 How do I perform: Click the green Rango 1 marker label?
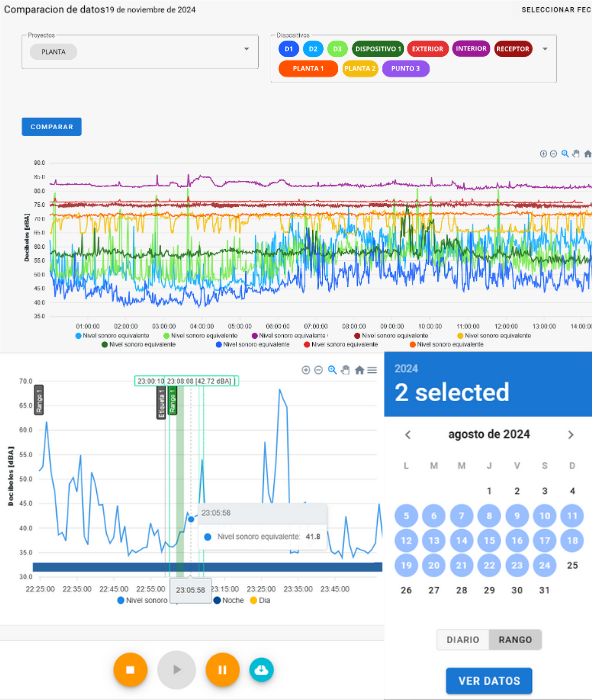coord(172,400)
